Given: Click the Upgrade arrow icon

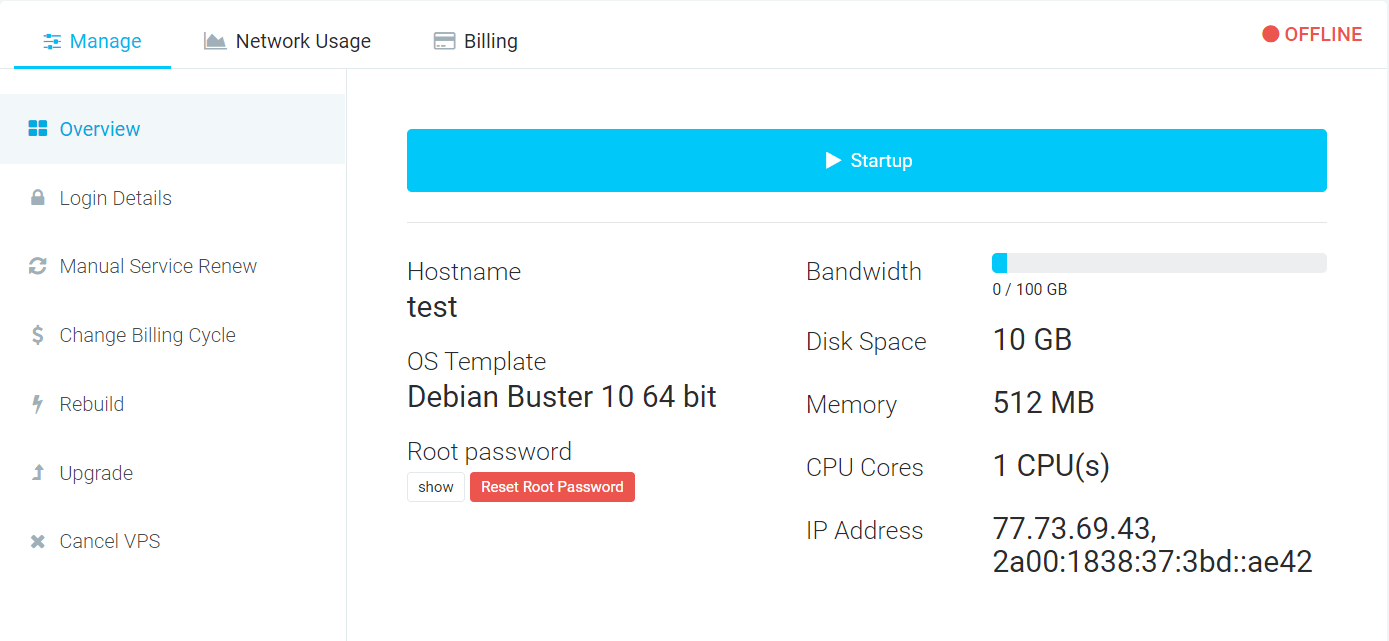Looking at the screenshot, I should pos(36,472).
